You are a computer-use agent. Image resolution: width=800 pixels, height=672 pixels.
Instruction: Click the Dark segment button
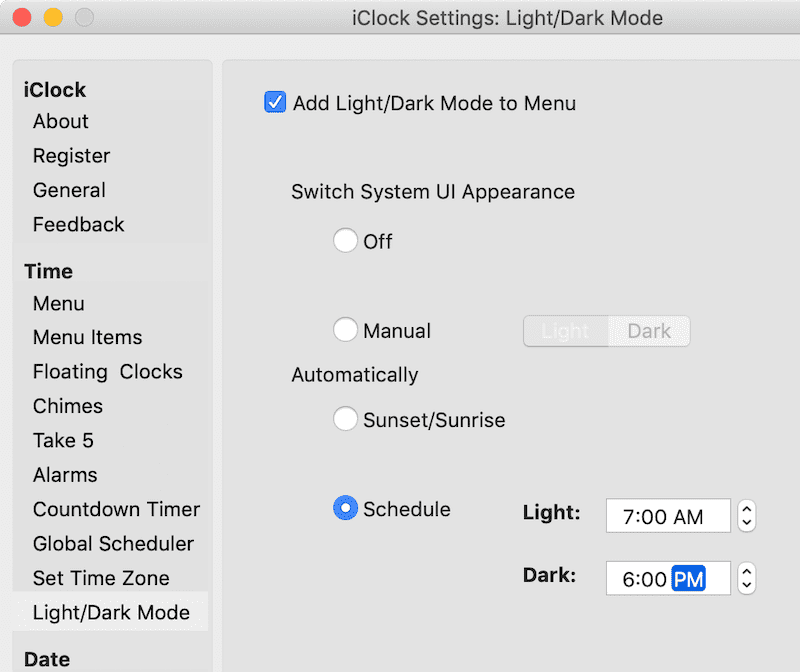point(649,331)
